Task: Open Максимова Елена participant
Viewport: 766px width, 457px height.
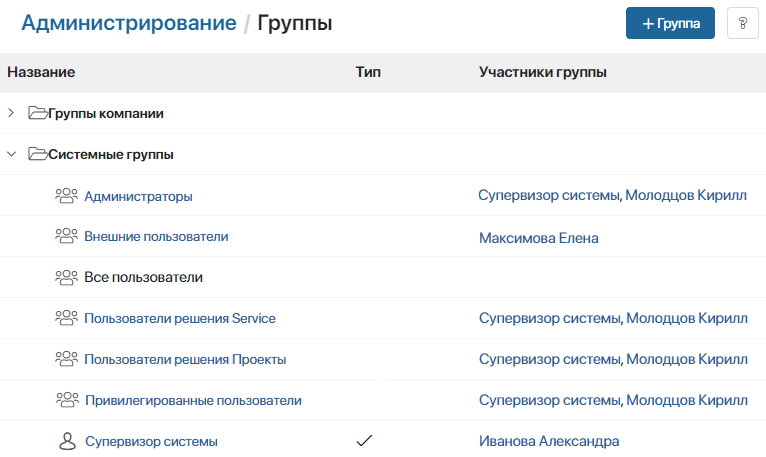Action: pyautogui.click(x=538, y=238)
